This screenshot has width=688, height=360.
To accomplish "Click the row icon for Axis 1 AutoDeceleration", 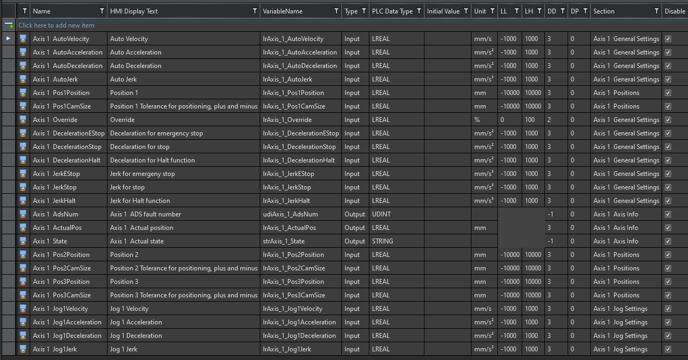I will point(23,66).
